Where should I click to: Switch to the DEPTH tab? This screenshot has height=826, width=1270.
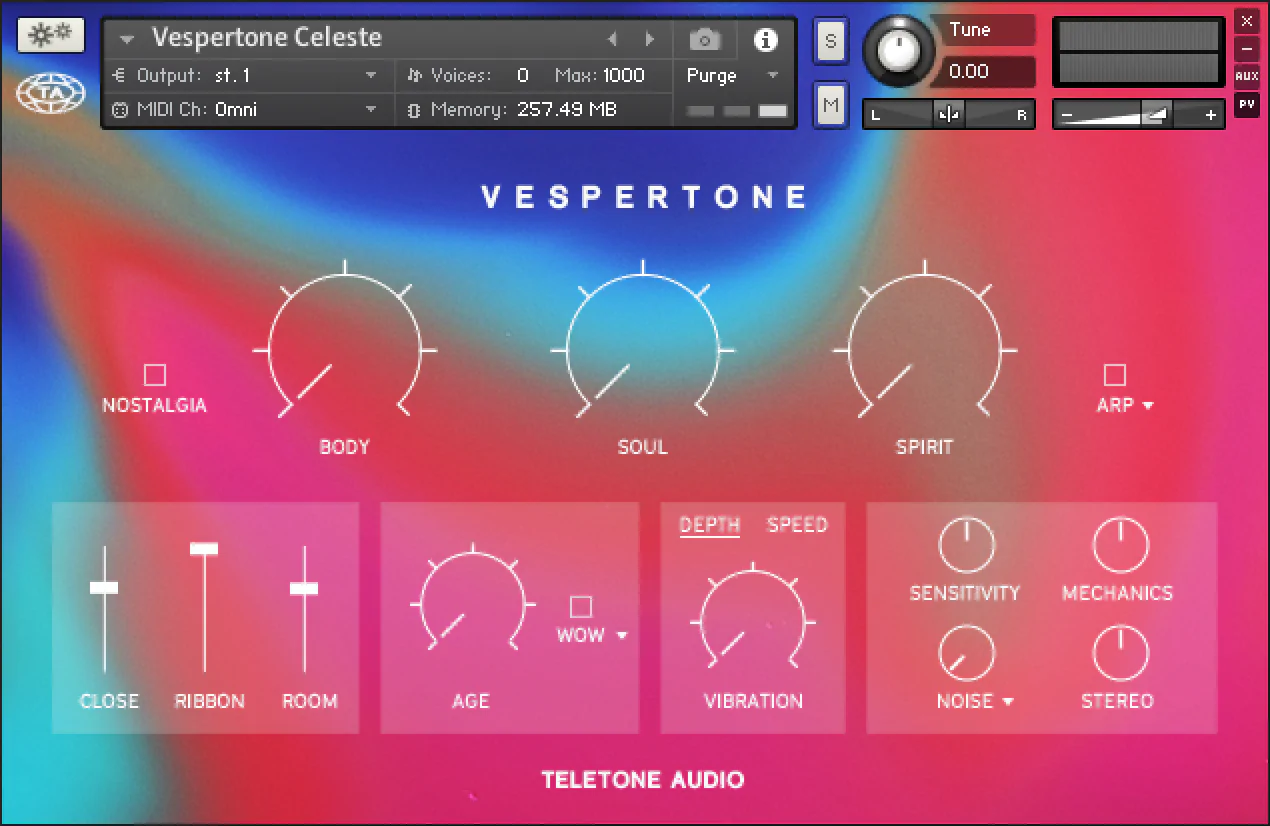[x=710, y=525]
